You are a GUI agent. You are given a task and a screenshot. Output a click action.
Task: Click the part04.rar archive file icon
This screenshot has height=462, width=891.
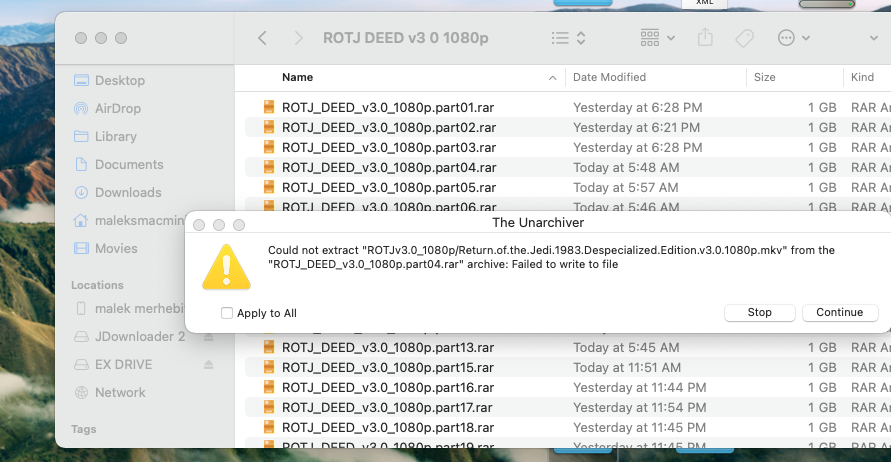(x=269, y=167)
